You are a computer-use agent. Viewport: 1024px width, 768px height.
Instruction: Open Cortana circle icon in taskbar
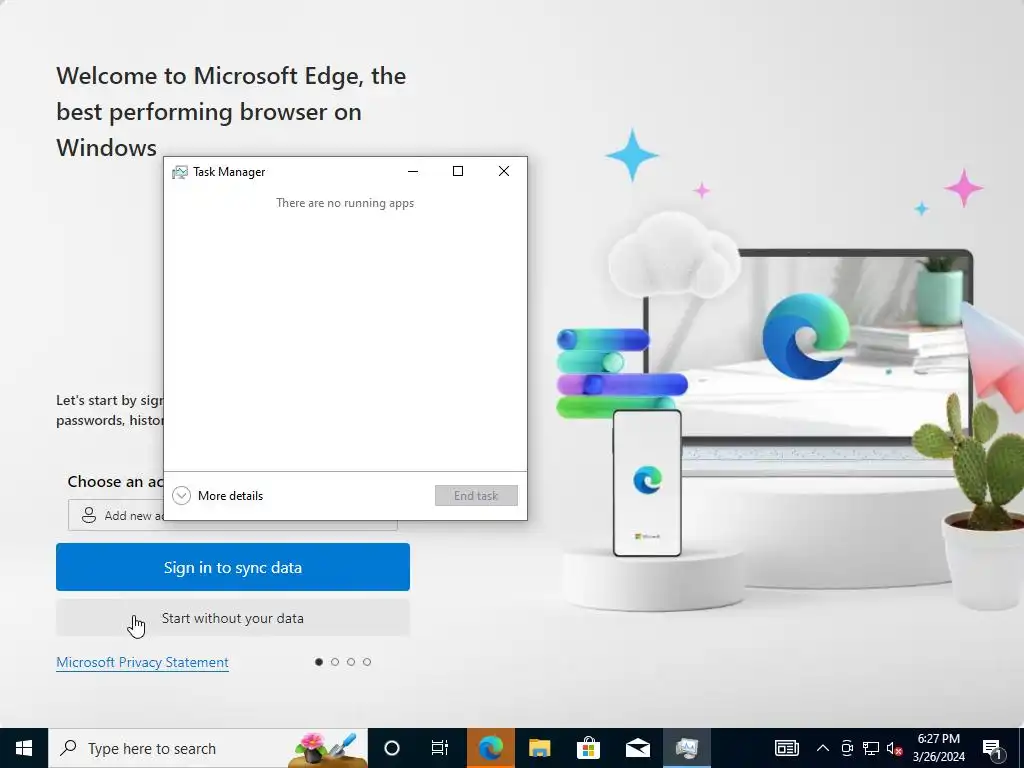click(x=391, y=748)
